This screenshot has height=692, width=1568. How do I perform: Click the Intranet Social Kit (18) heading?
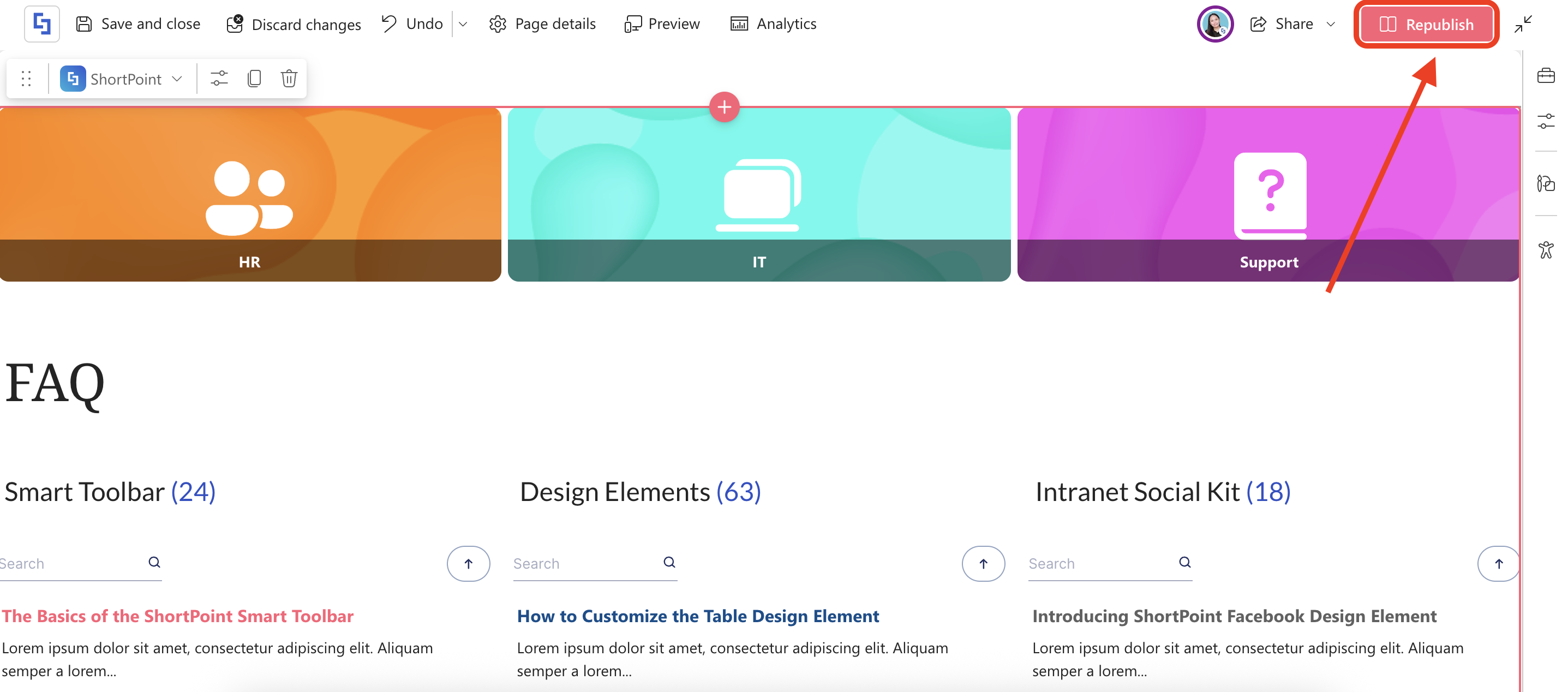coord(1163,492)
